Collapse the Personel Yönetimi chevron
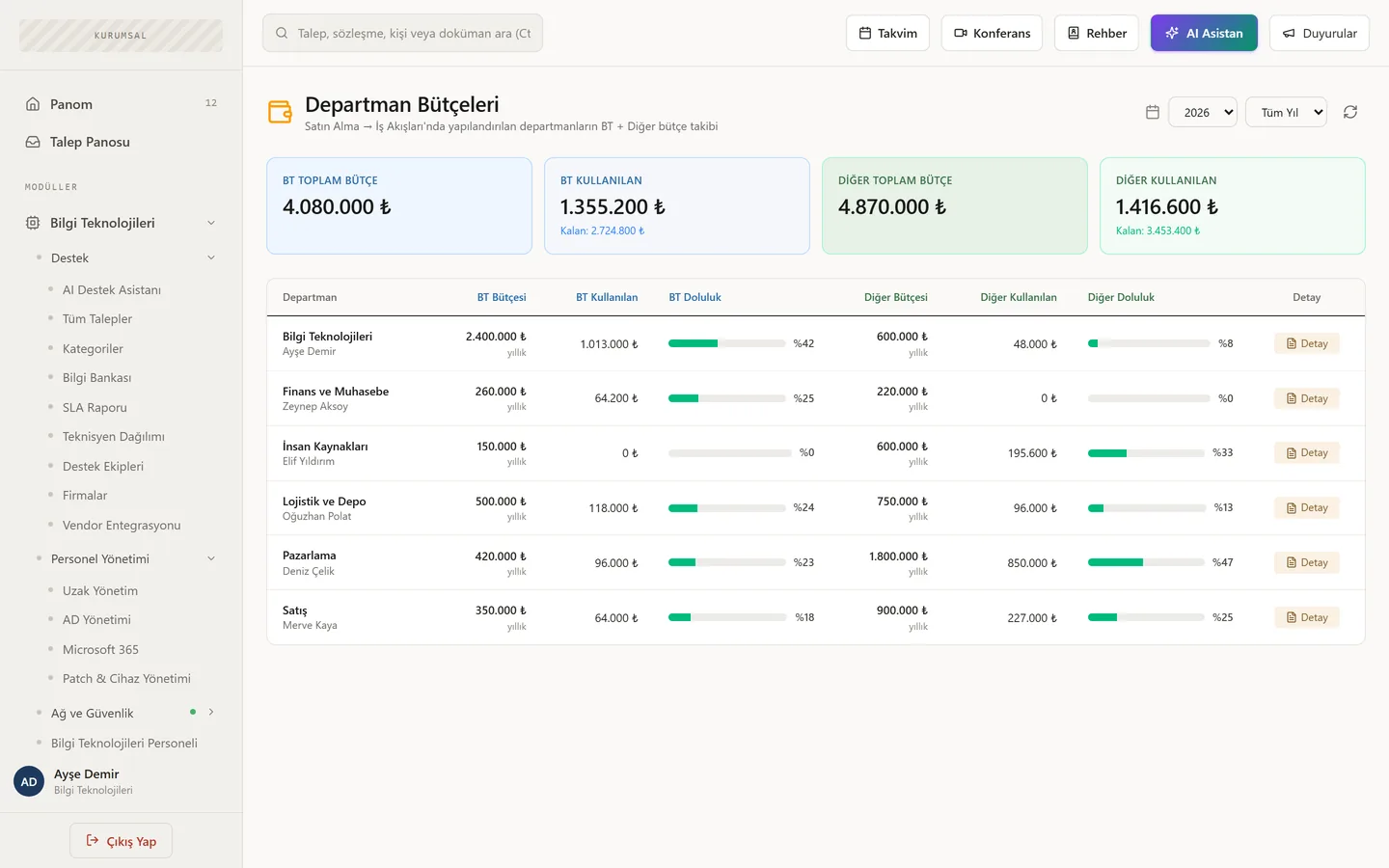The image size is (1389, 868). [x=211, y=558]
